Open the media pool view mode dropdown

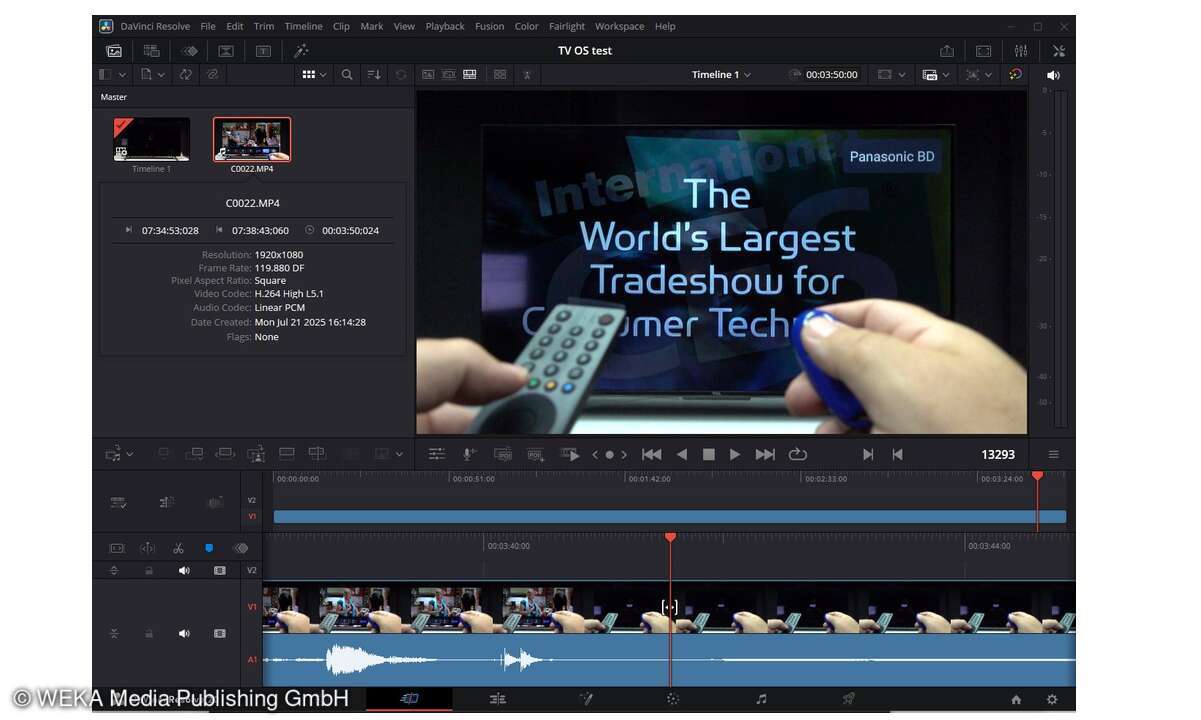pos(315,75)
